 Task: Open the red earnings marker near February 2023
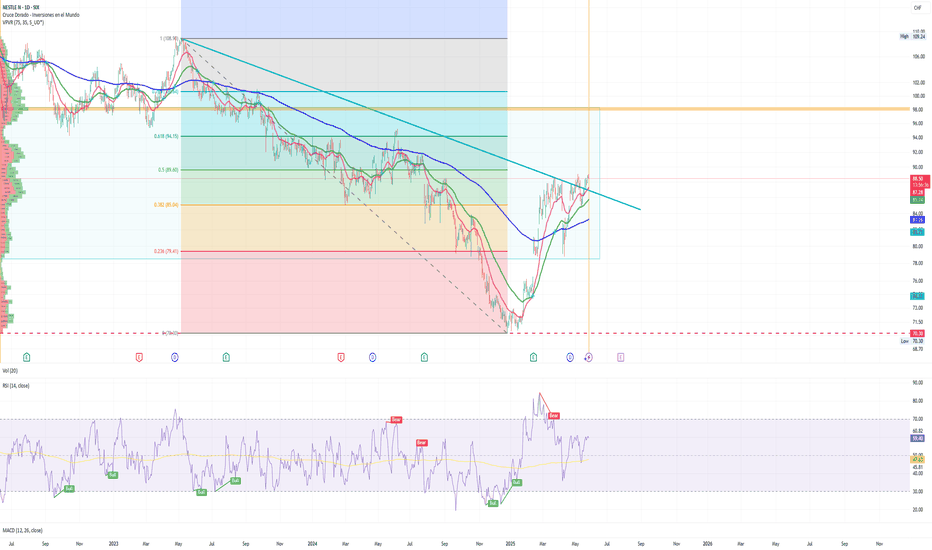click(x=139, y=357)
